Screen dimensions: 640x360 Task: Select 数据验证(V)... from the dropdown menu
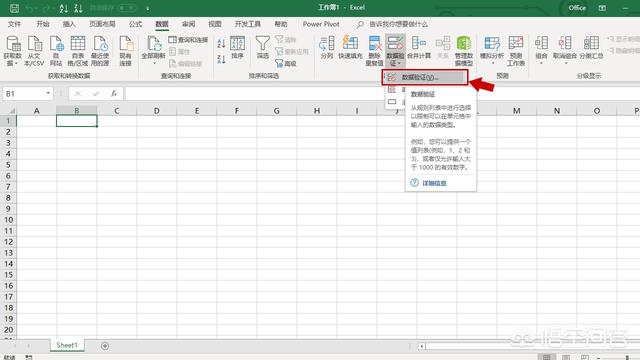click(x=425, y=78)
